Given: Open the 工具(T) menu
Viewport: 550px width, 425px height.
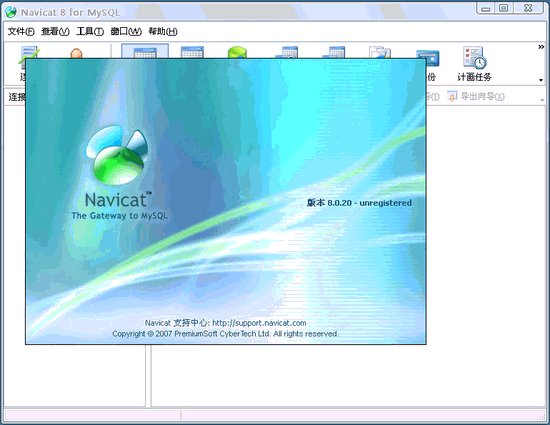Looking at the screenshot, I should tap(90, 32).
